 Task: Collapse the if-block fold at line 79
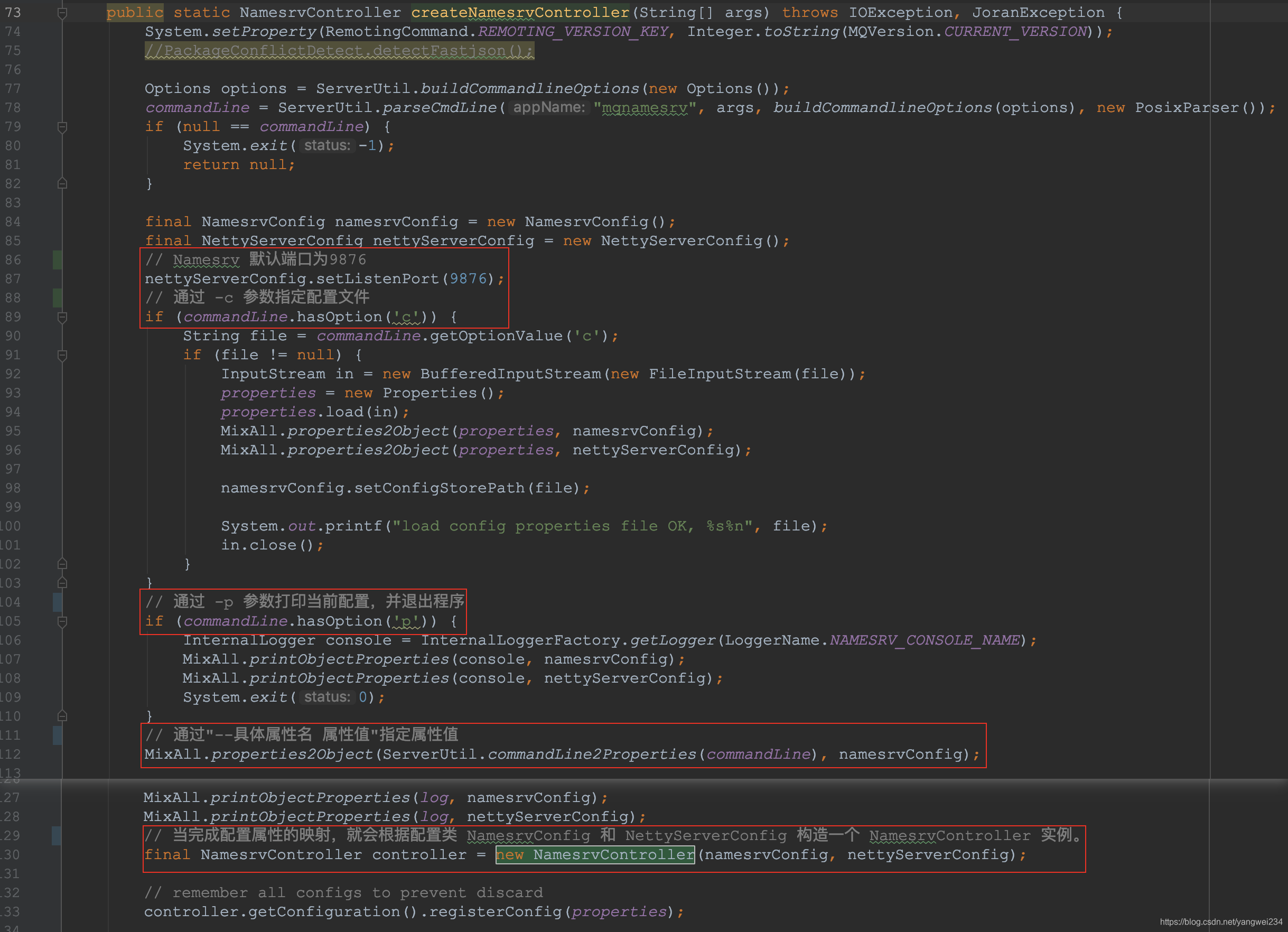point(62,127)
